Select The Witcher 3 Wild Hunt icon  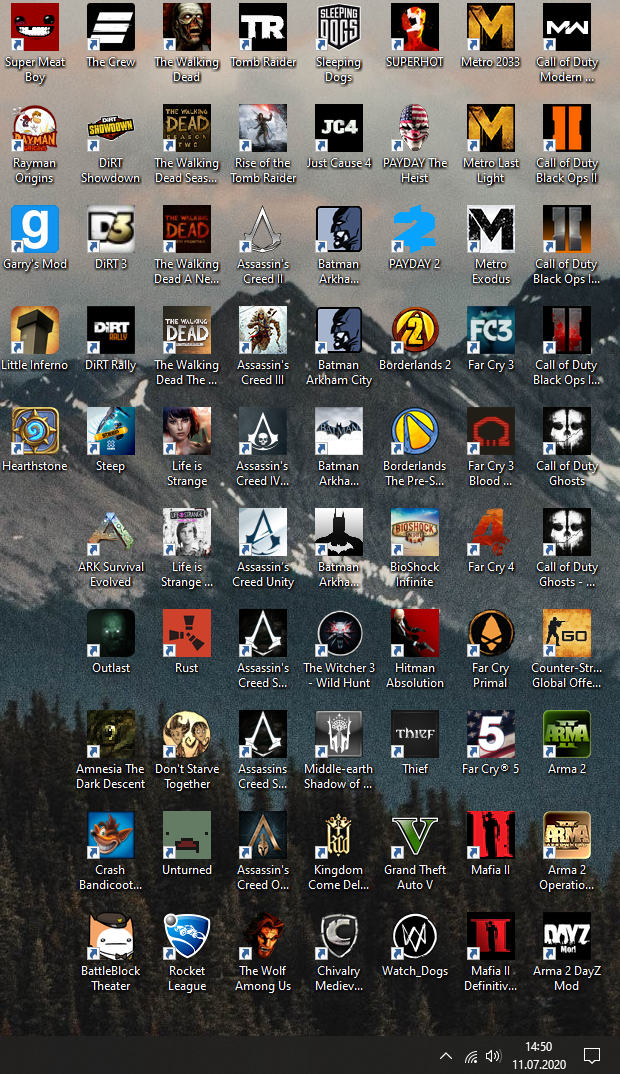coord(339,634)
